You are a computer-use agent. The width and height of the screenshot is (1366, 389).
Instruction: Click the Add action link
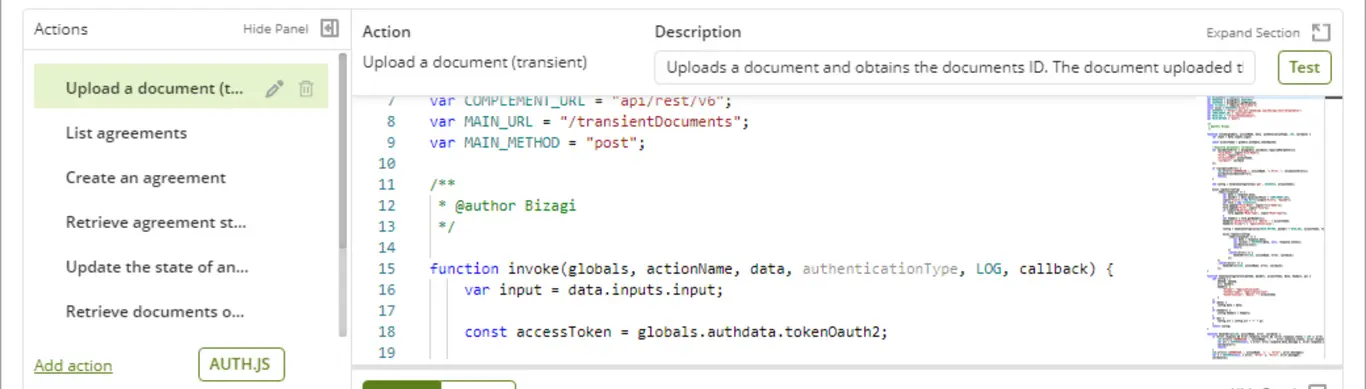(73, 366)
